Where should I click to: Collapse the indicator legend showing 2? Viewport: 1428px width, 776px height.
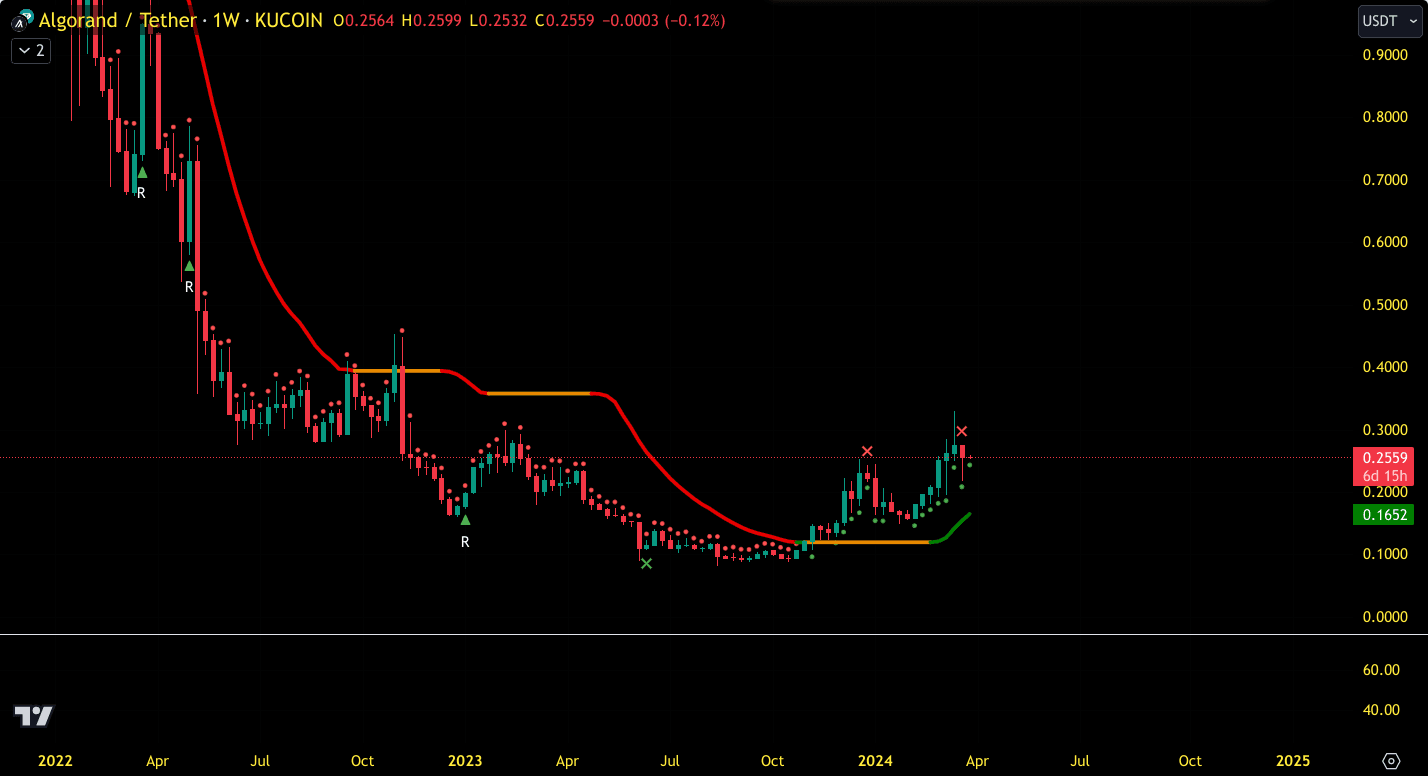(31, 50)
